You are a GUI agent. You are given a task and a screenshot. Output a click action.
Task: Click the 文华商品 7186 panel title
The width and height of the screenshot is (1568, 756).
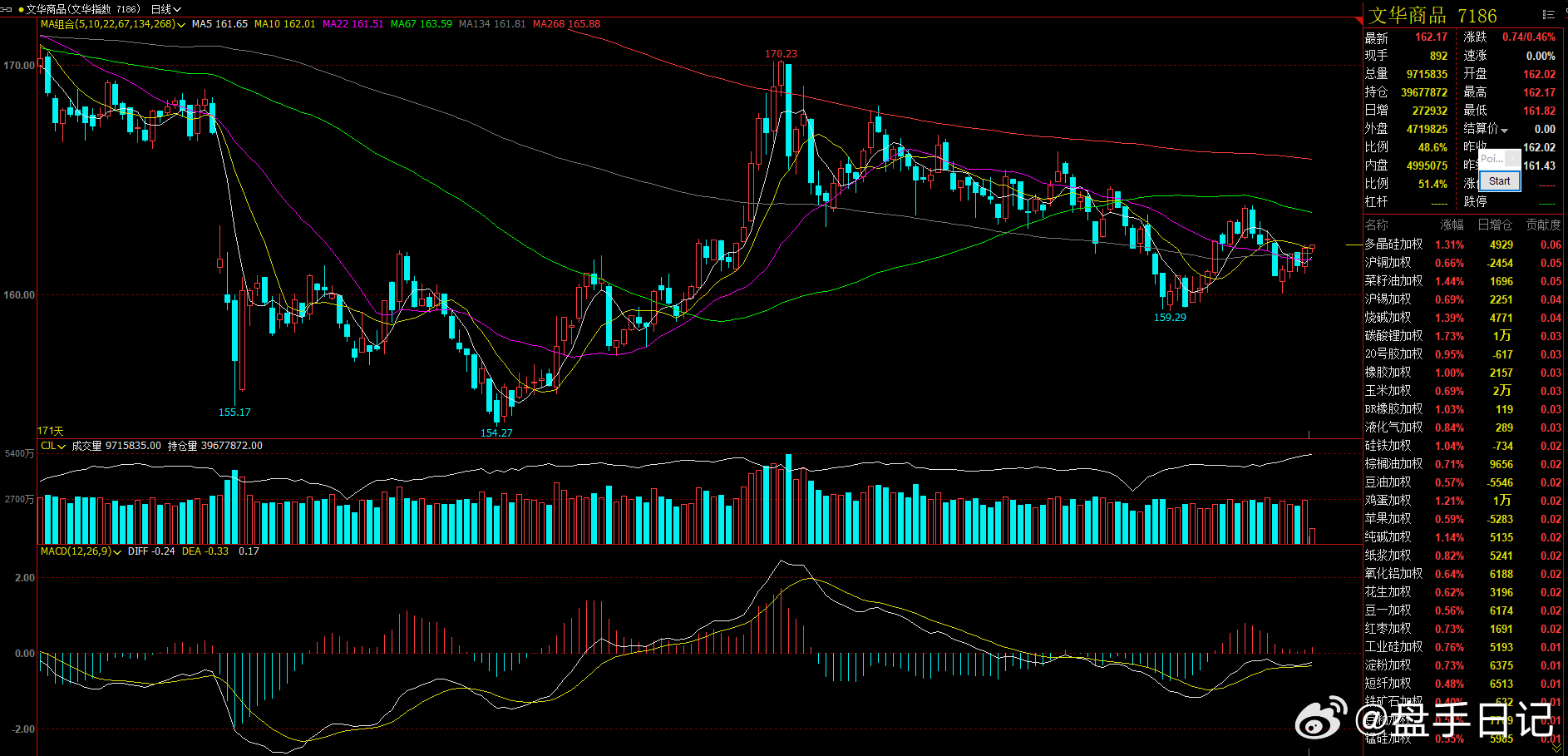pos(1432,16)
